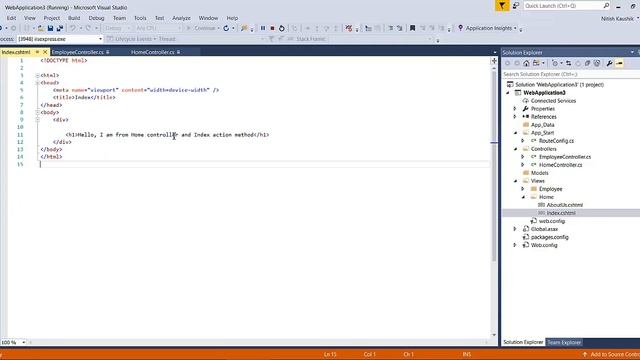Click the Refresh browser icon in toolbar

coord(226,28)
